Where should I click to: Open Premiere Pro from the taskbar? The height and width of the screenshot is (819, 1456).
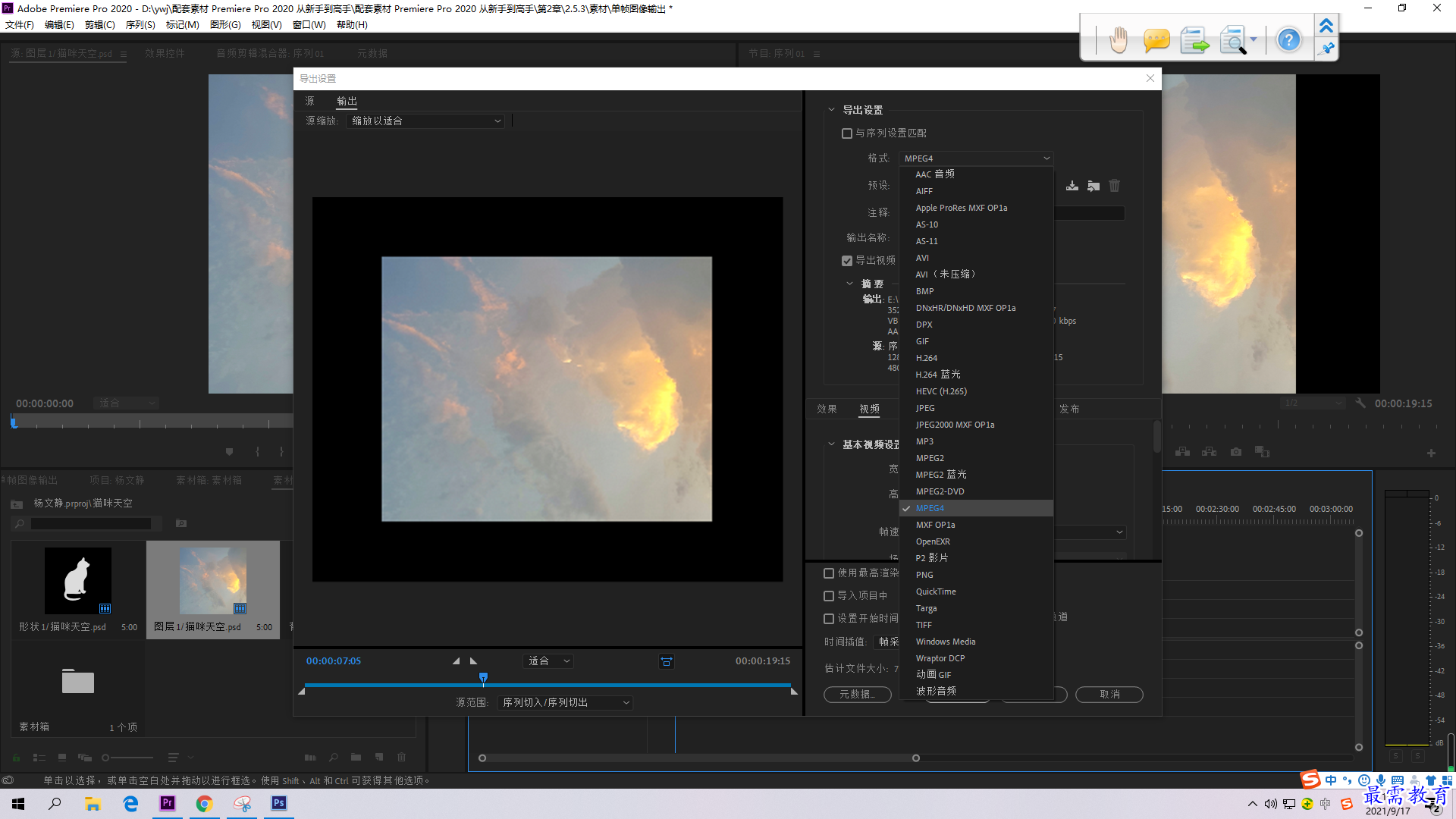click(x=168, y=803)
